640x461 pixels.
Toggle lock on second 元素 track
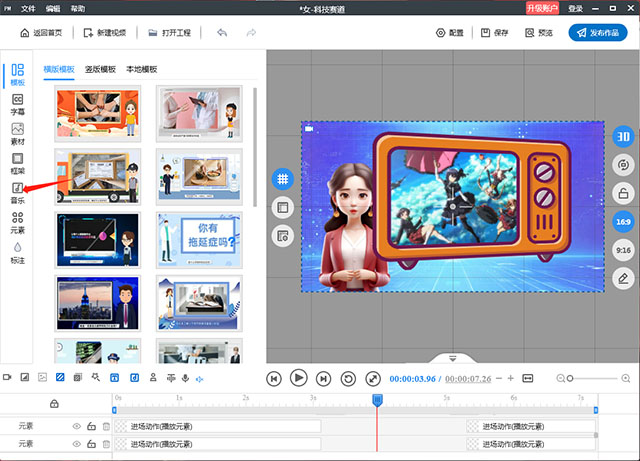pyautogui.click(x=91, y=443)
